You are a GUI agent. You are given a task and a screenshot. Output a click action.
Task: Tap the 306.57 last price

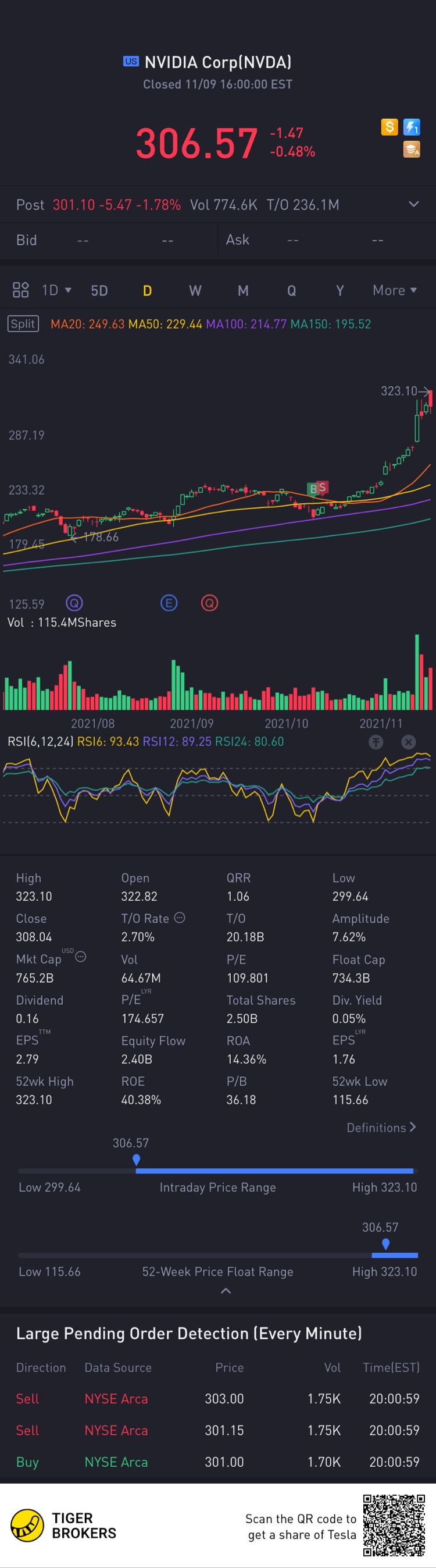pyautogui.click(x=196, y=143)
